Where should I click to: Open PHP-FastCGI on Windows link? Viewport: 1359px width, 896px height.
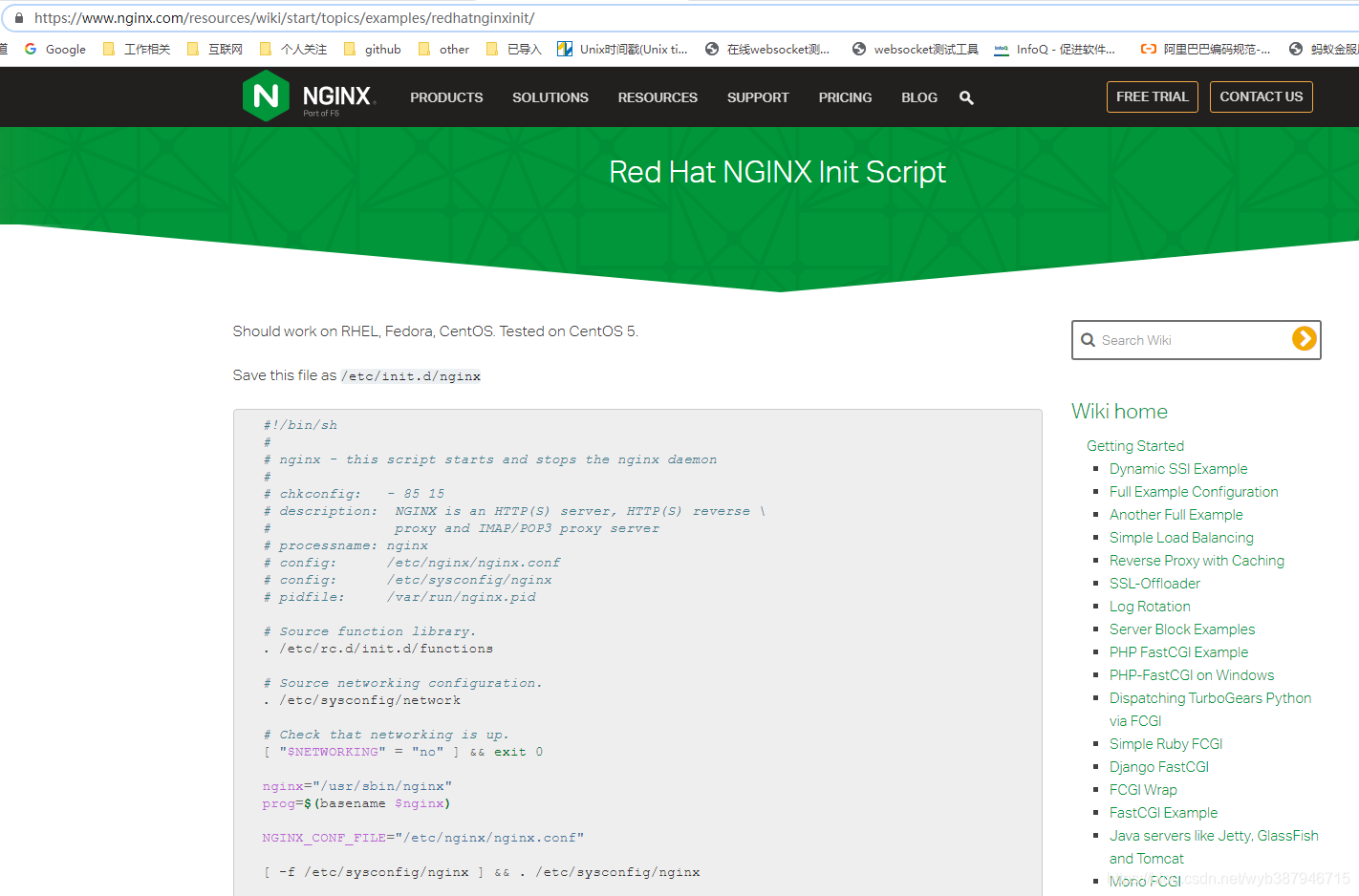(1192, 675)
